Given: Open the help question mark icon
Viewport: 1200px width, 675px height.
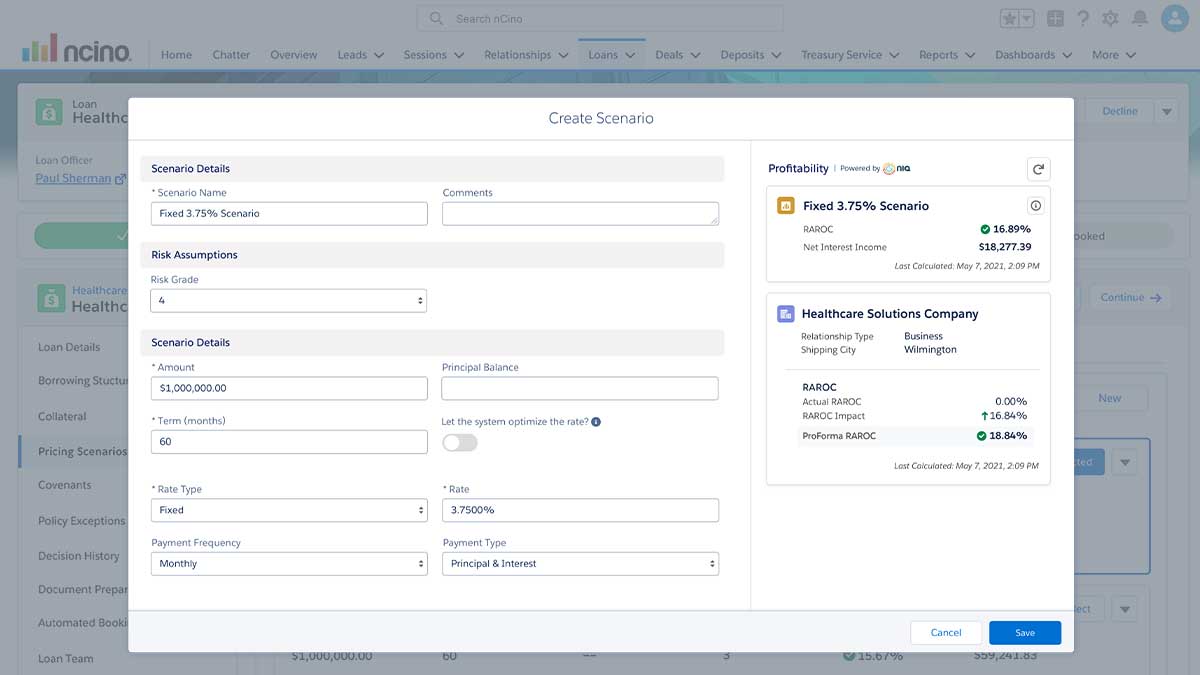Looking at the screenshot, I should [x=1083, y=19].
